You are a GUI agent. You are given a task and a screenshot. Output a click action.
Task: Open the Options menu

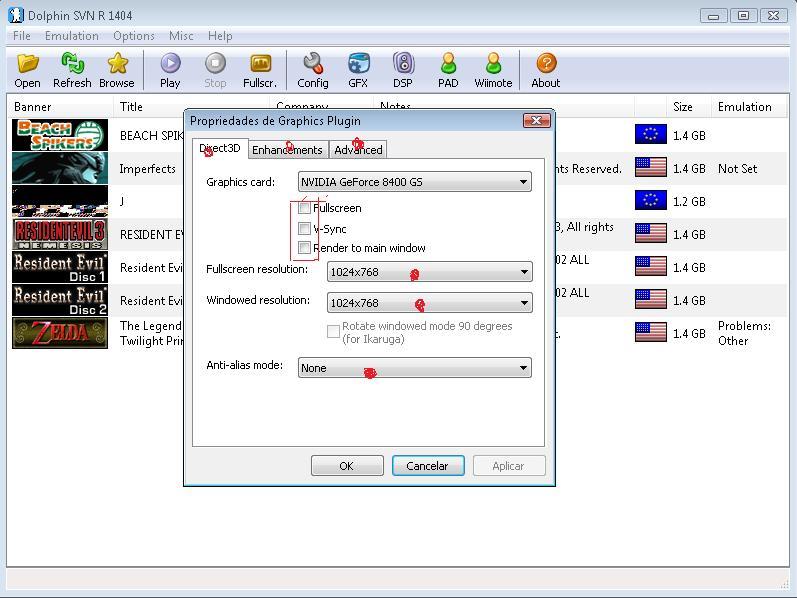tap(134, 36)
